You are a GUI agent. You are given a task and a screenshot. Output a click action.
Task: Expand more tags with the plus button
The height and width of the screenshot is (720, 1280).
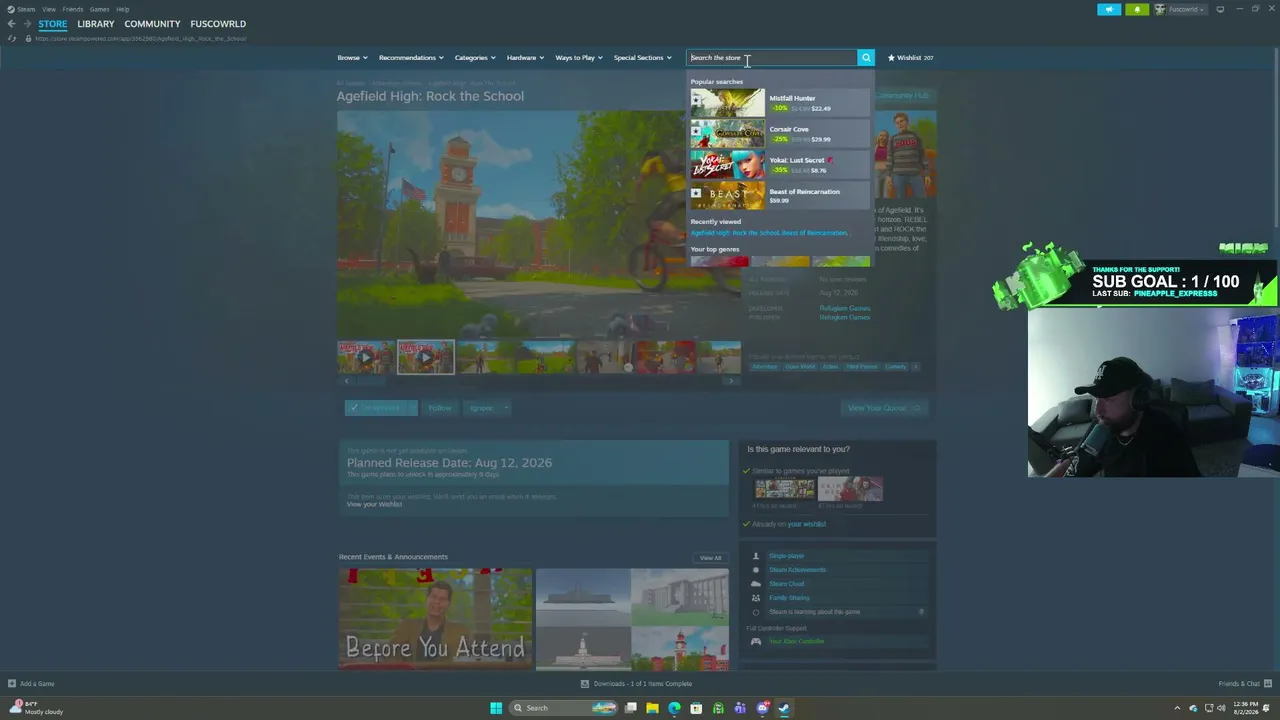click(x=916, y=367)
